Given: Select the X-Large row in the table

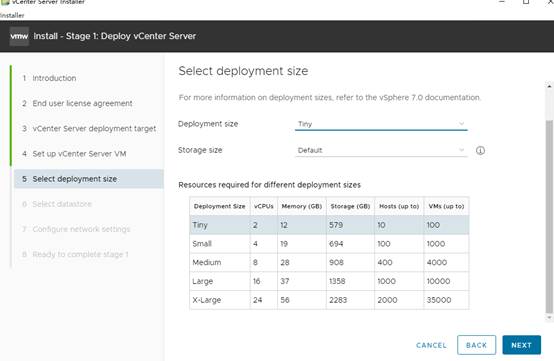Looking at the screenshot, I should coord(329,300).
